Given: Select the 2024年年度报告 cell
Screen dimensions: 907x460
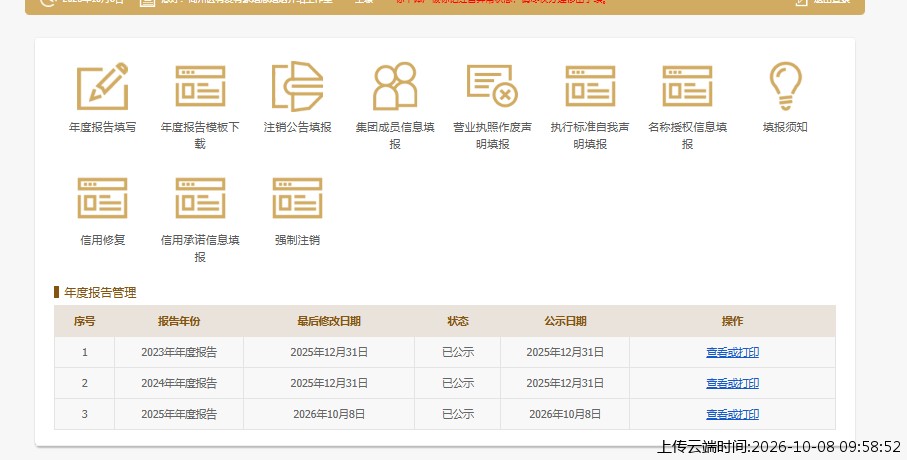Looking at the screenshot, I should tap(179, 383).
